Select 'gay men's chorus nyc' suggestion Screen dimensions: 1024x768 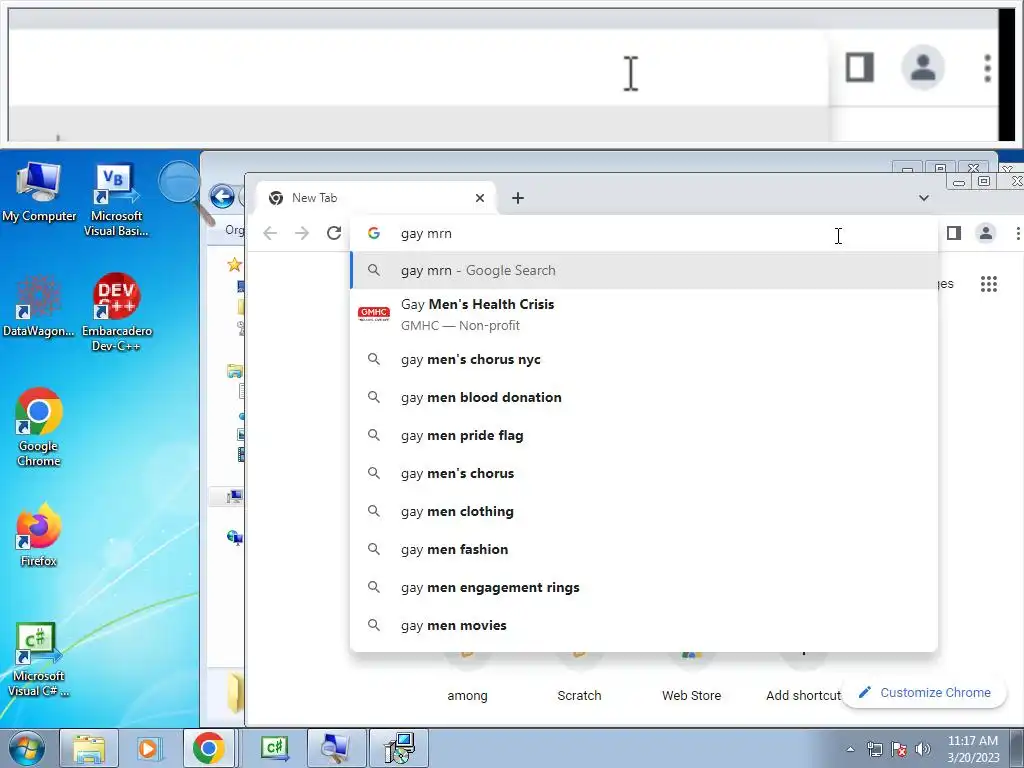tap(644, 360)
